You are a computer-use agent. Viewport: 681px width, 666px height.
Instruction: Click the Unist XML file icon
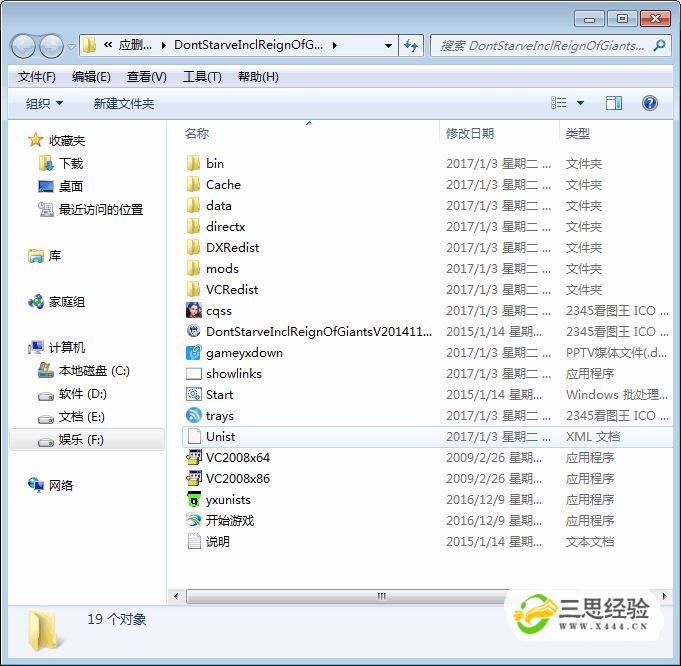coord(194,437)
